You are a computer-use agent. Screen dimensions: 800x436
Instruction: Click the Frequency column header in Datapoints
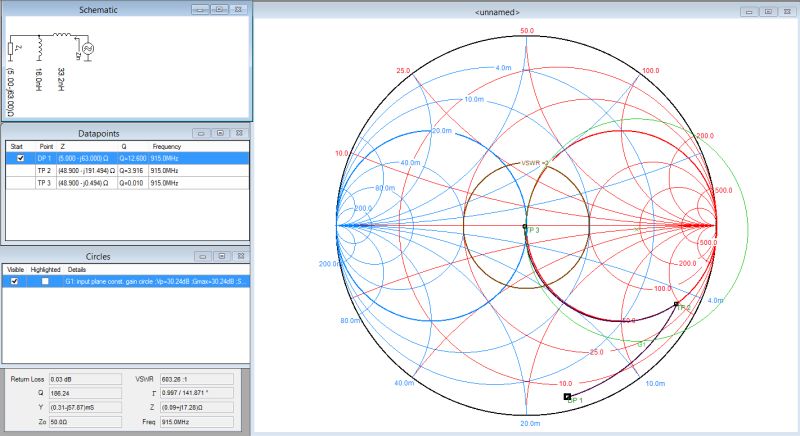[166, 146]
